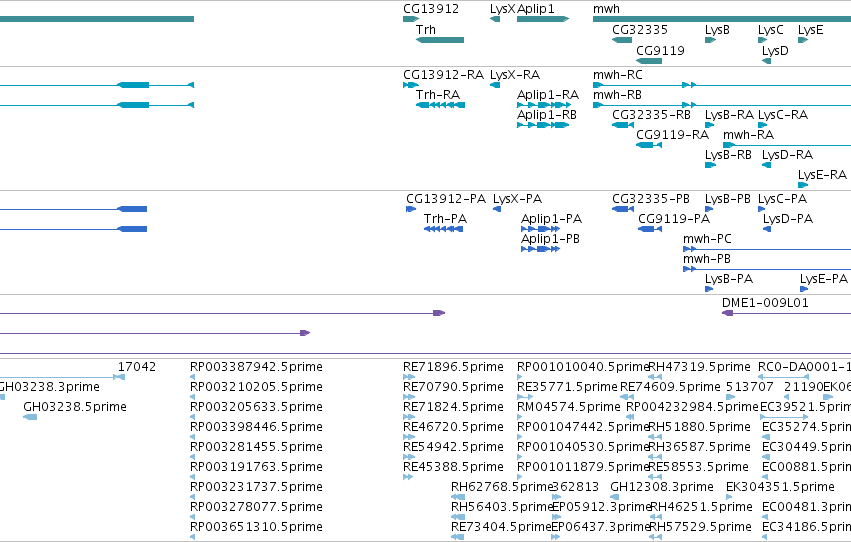851x542 pixels.
Task: Select EST RE54942.5prime
Action: click(453, 447)
